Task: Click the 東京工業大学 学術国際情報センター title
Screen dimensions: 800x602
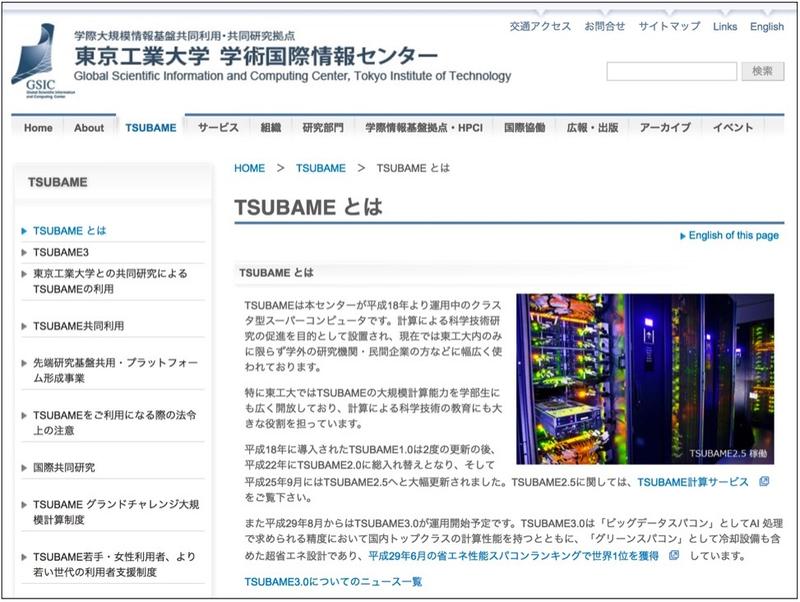Action: click(256, 56)
